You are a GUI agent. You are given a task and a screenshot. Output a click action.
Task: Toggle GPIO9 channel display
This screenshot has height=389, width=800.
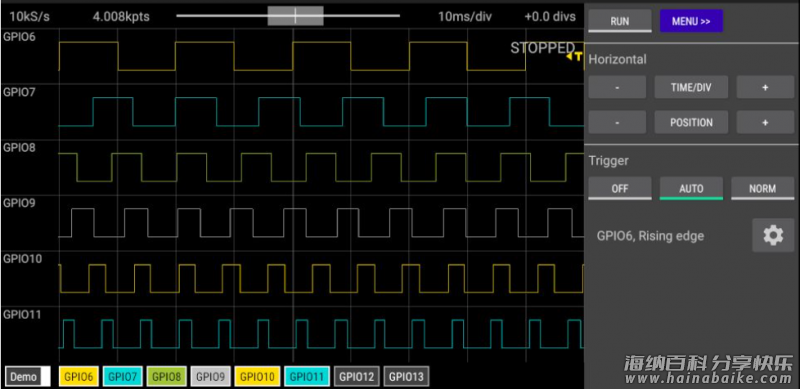pyautogui.click(x=211, y=377)
